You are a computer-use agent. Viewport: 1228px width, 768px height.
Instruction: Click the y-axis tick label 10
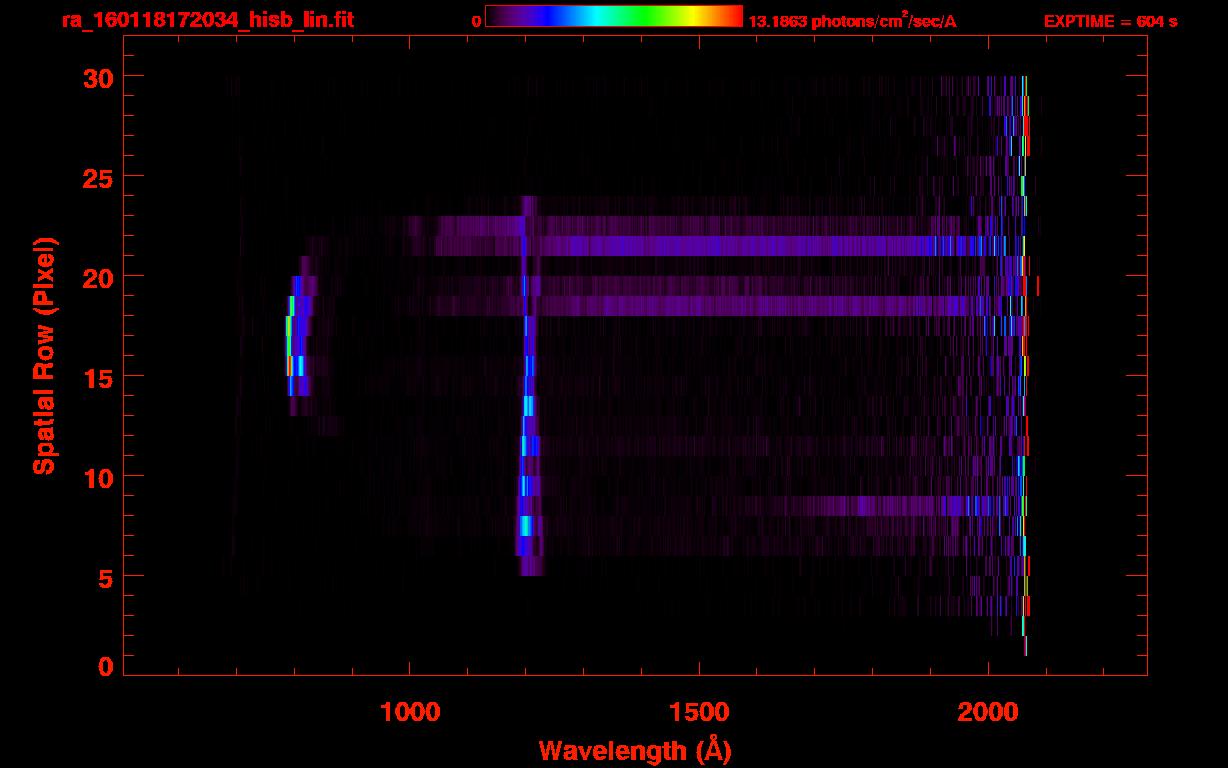(x=96, y=477)
